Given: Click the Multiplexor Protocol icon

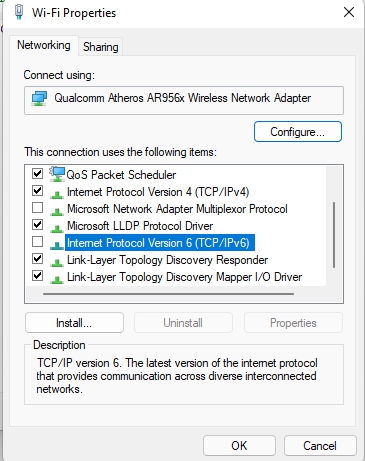Looking at the screenshot, I should point(57,211).
